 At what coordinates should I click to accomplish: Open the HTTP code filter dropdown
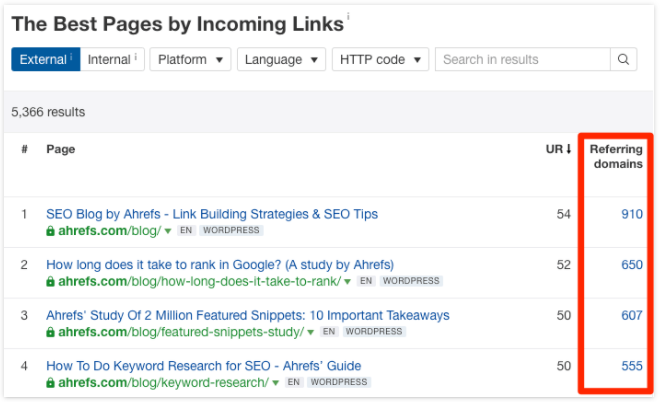380,59
